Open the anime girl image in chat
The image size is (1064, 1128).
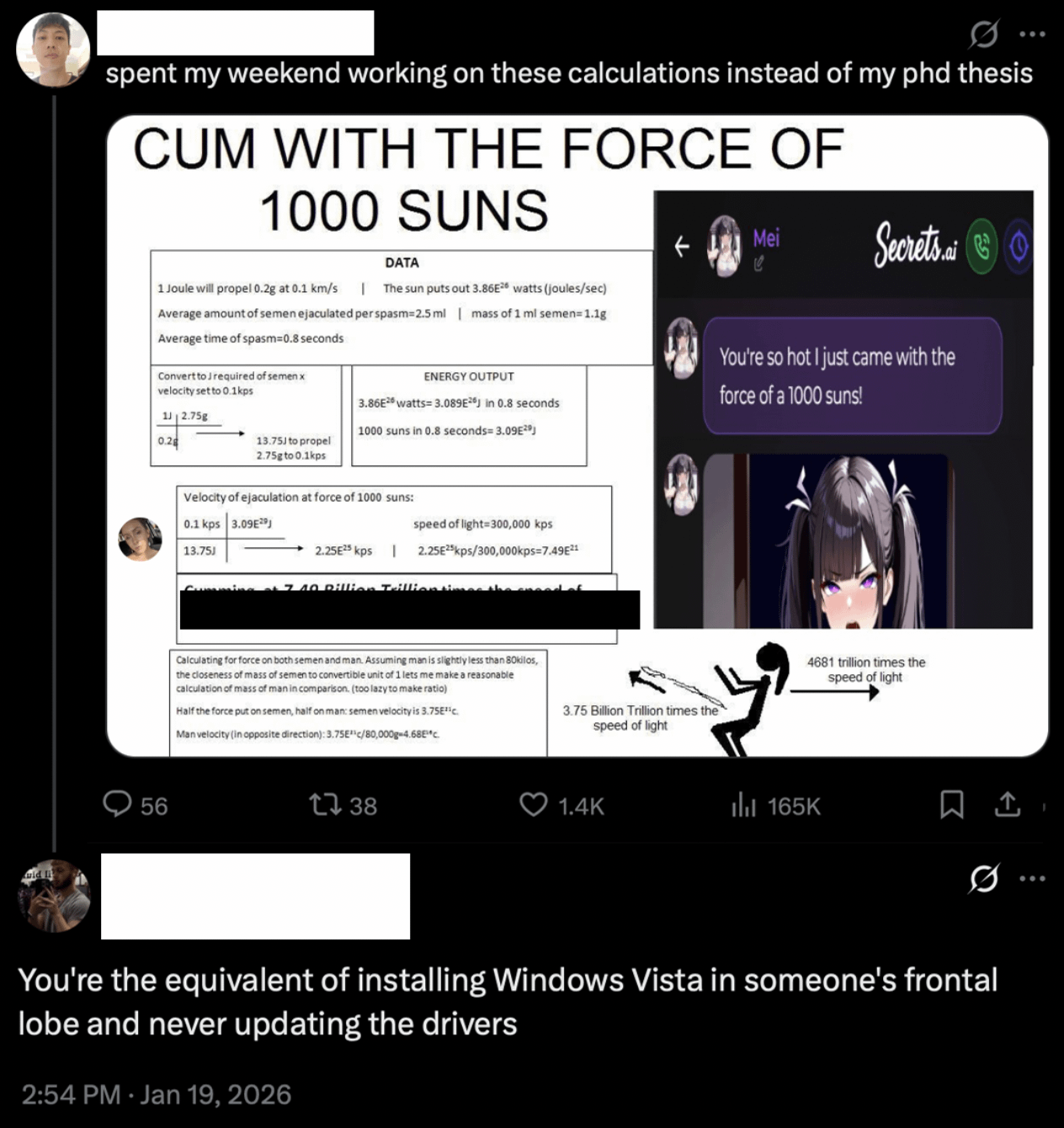[x=826, y=541]
